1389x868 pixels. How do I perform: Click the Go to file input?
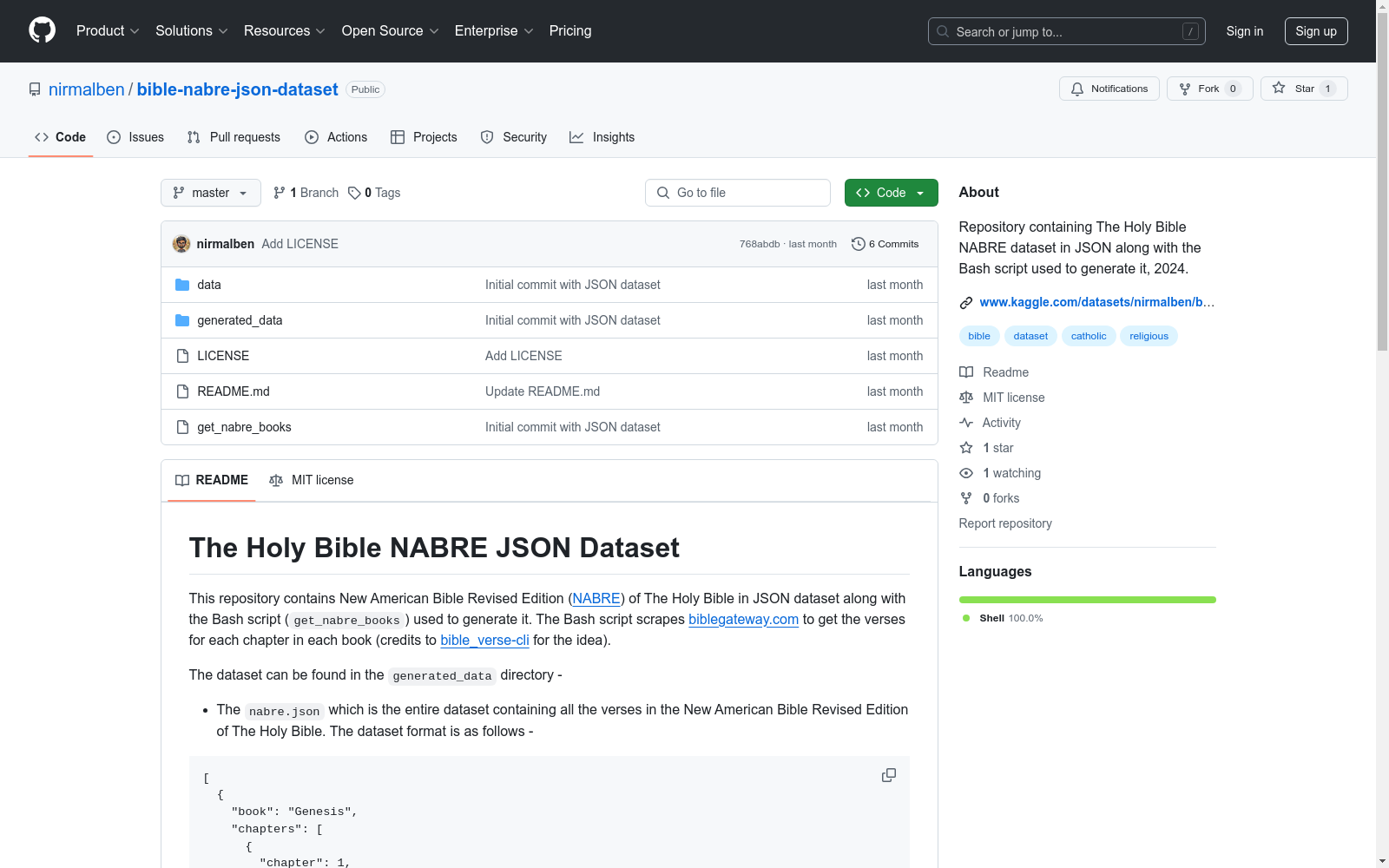[x=738, y=193]
